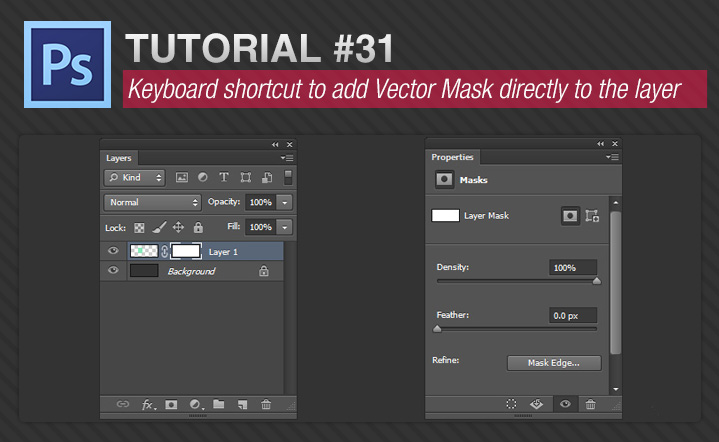Click the Add layer mask icon
Image resolution: width=719 pixels, height=442 pixels.
tap(171, 405)
